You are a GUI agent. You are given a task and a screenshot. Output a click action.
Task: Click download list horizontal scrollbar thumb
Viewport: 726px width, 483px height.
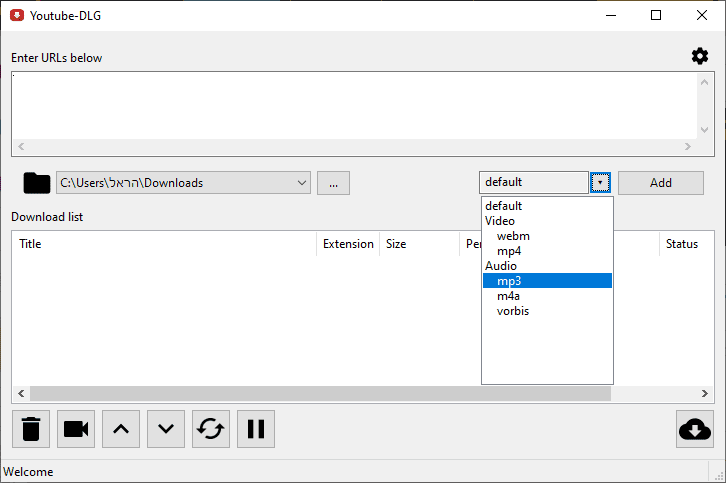pos(320,394)
